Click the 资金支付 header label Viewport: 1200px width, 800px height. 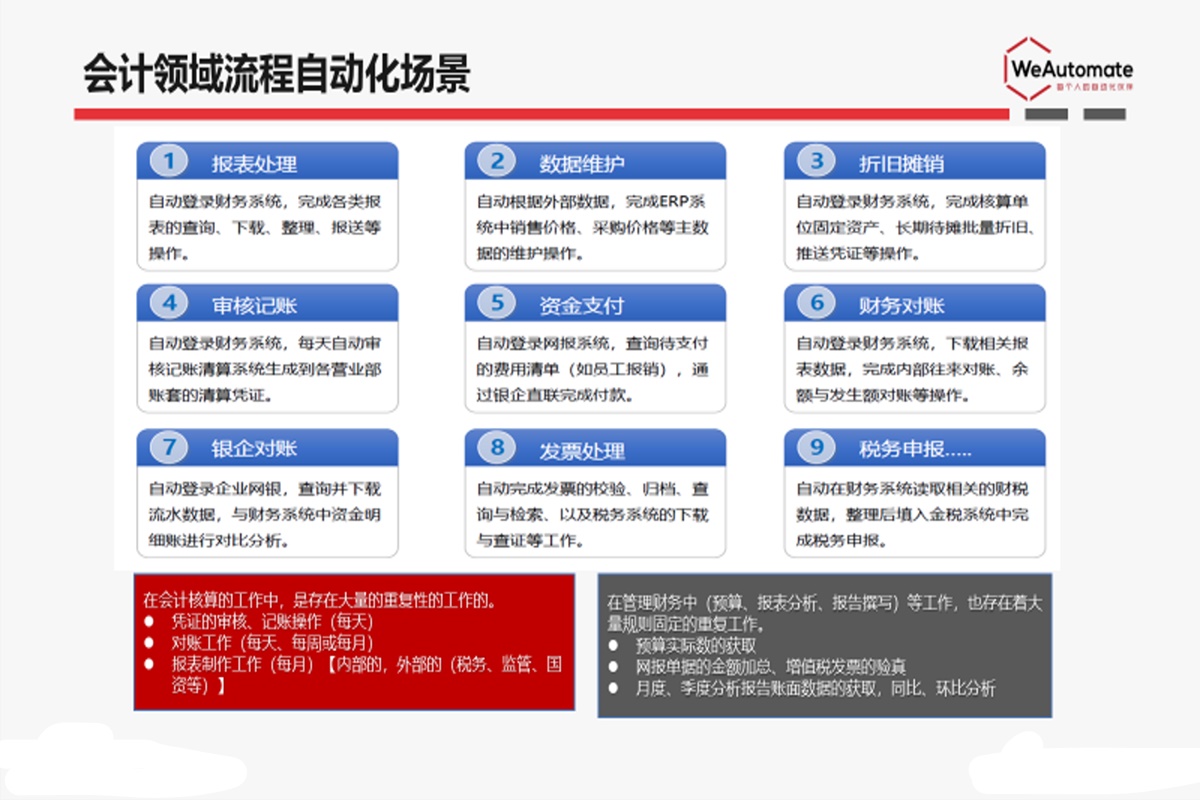click(581, 306)
